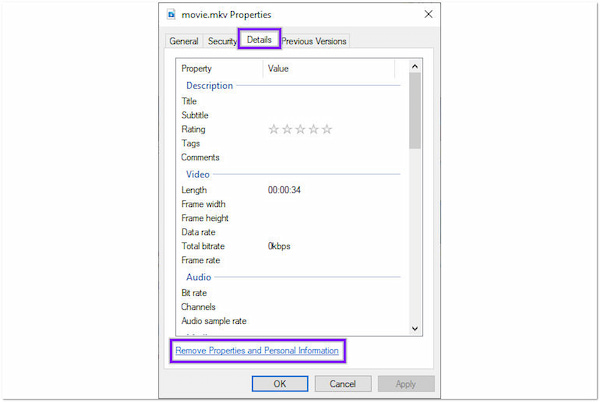The image size is (600, 402).
Task: Select the Data rate property
Action: click(x=198, y=232)
